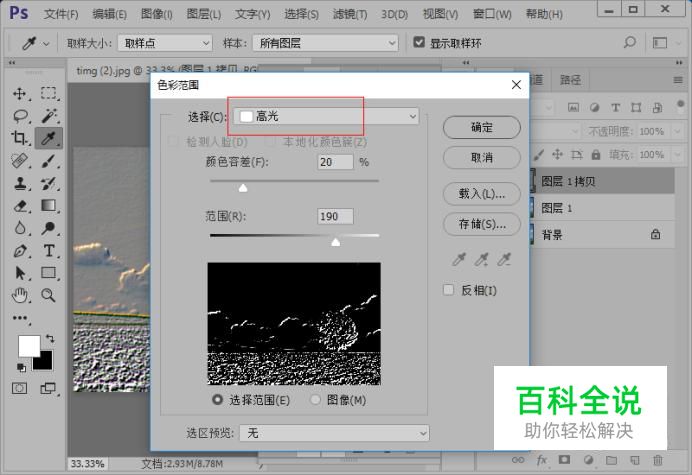Click the Cancel button
The width and height of the screenshot is (692, 475).
click(481, 158)
